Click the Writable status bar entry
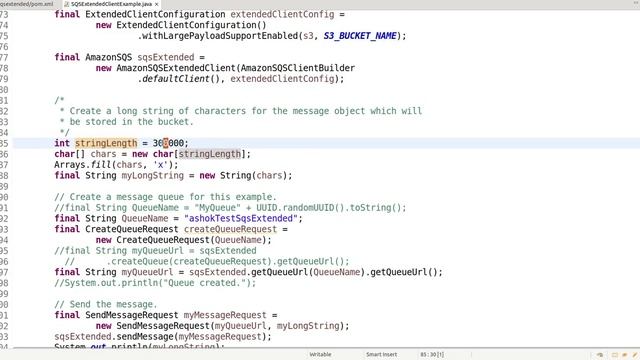This screenshot has width=640, height=360. (320, 354)
